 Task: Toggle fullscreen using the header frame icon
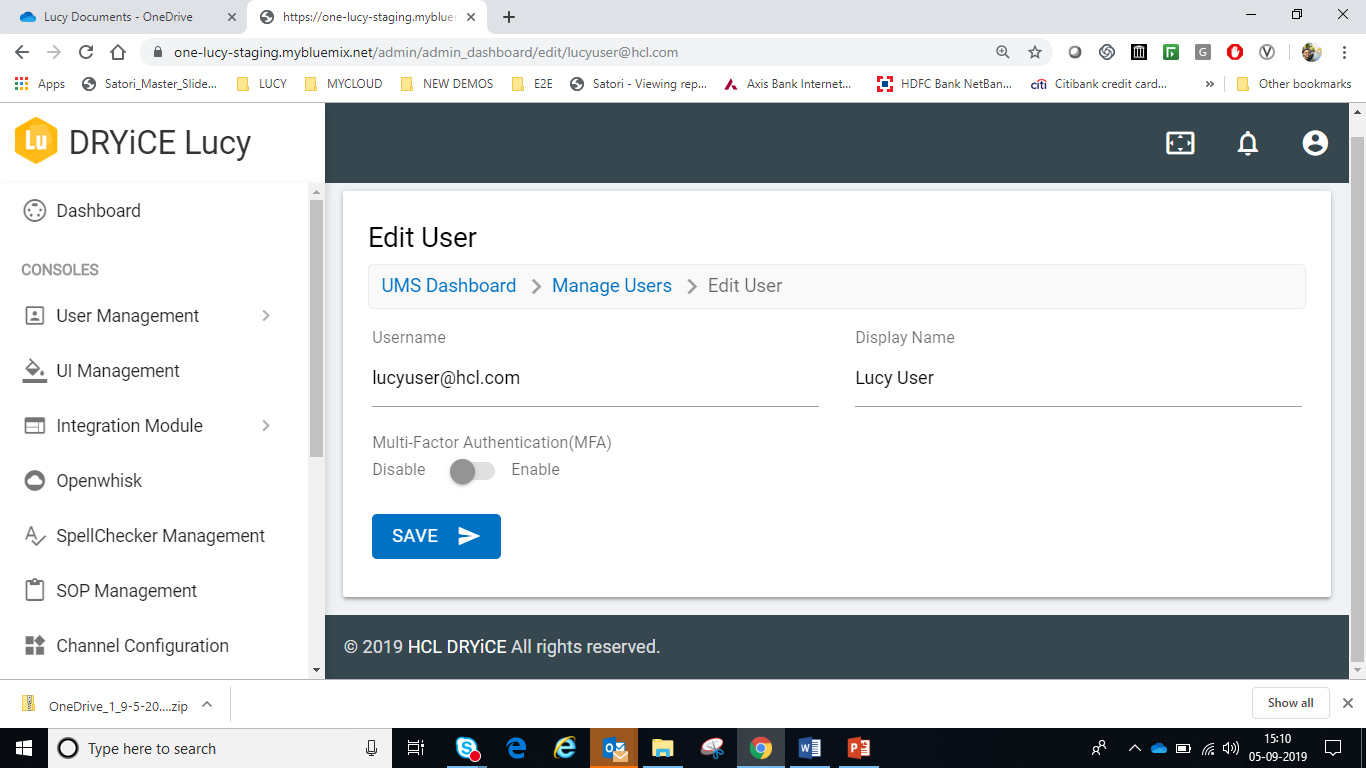point(1181,143)
